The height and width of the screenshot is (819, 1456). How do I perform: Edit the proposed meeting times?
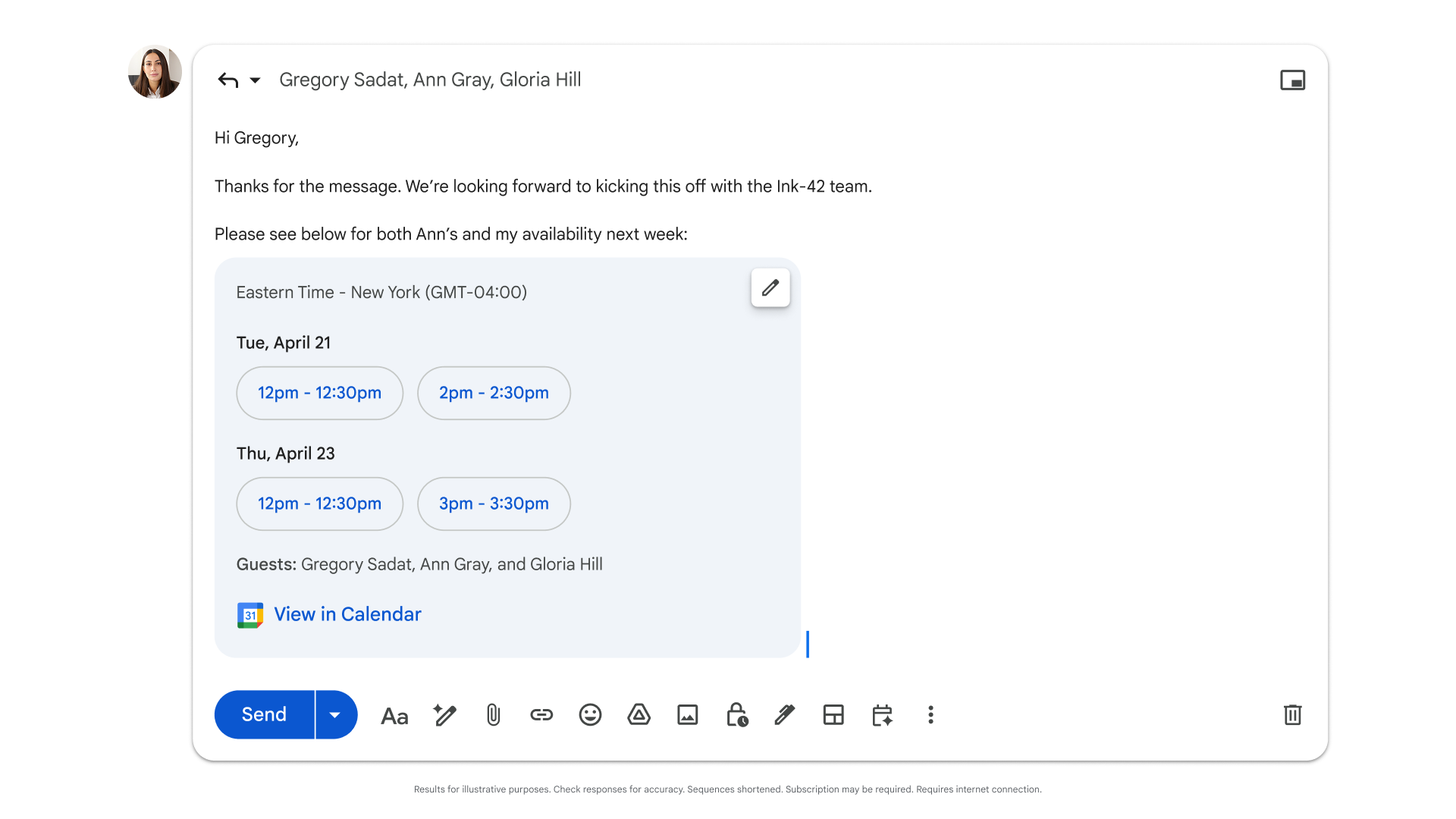[770, 288]
